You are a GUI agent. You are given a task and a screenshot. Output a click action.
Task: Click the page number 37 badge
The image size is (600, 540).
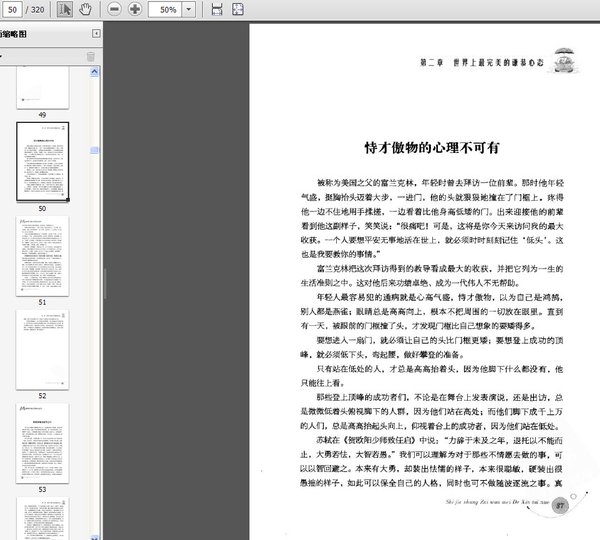560,506
